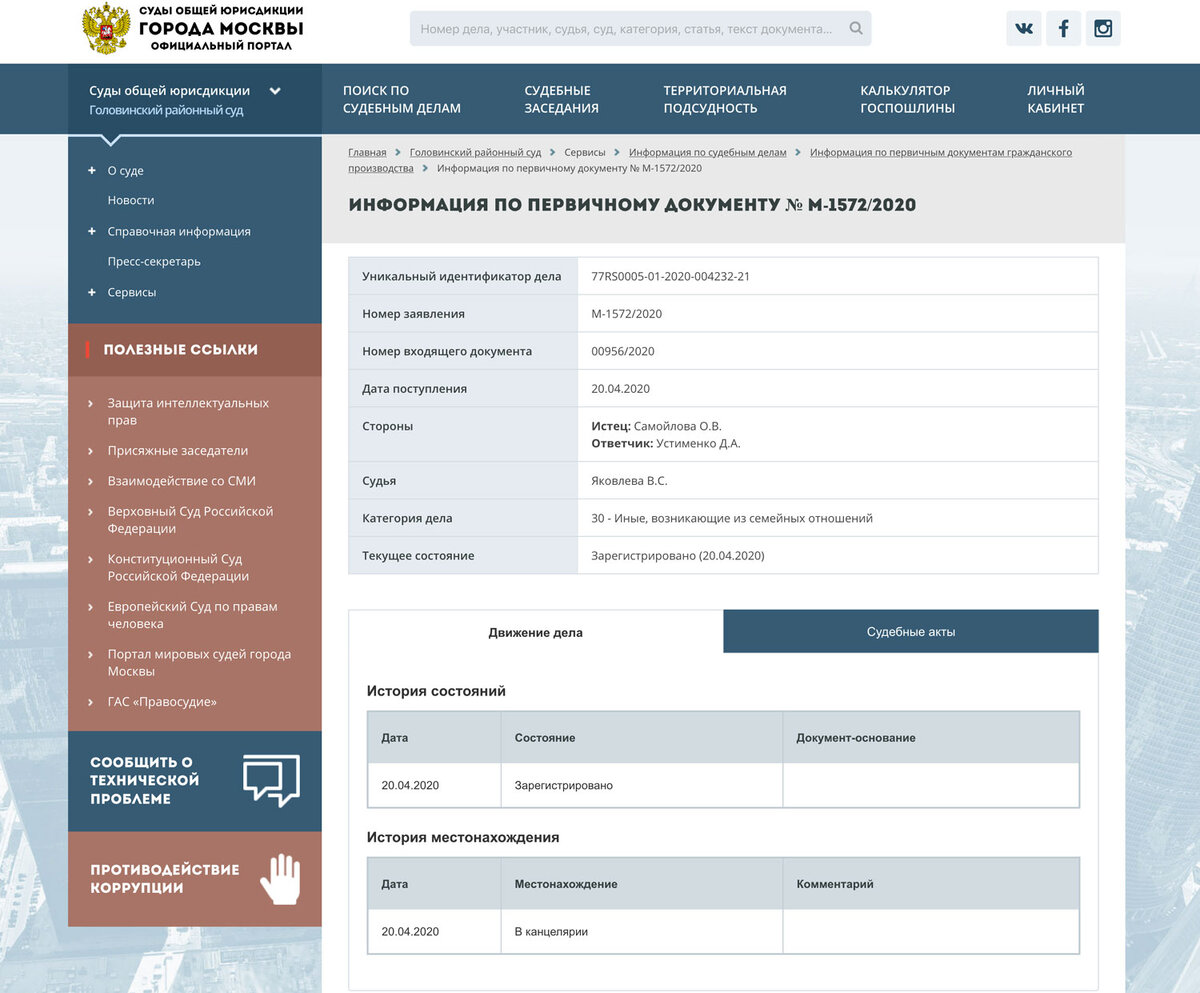Image resolution: width=1200 pixels, height=993 pixels.
Task: Open the VK social media icon
Action: click(x=1024, y=28)
